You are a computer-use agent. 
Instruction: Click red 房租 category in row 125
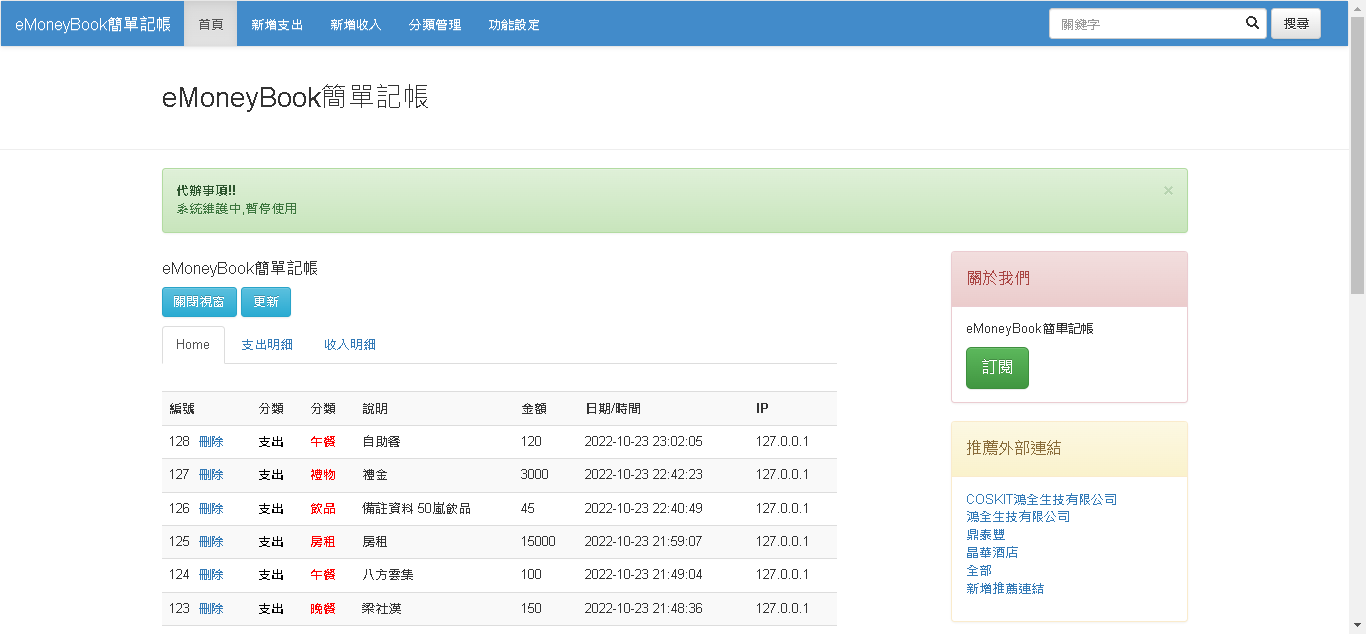click(323, 542)
